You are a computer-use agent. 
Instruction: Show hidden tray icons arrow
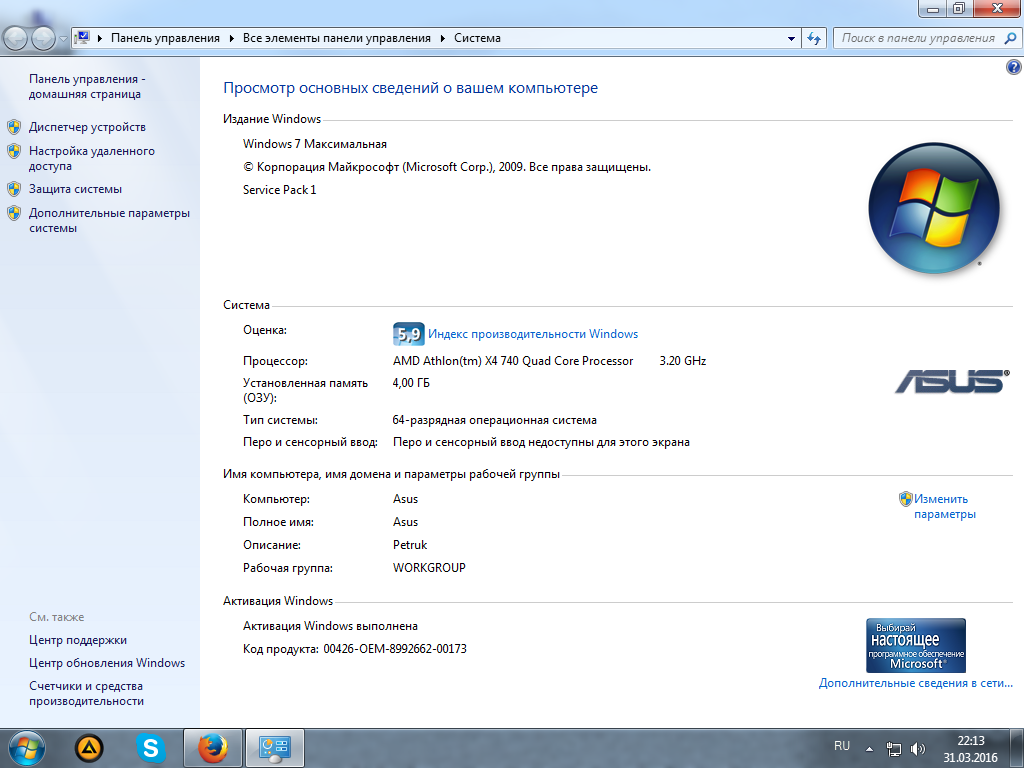point(869,748)
